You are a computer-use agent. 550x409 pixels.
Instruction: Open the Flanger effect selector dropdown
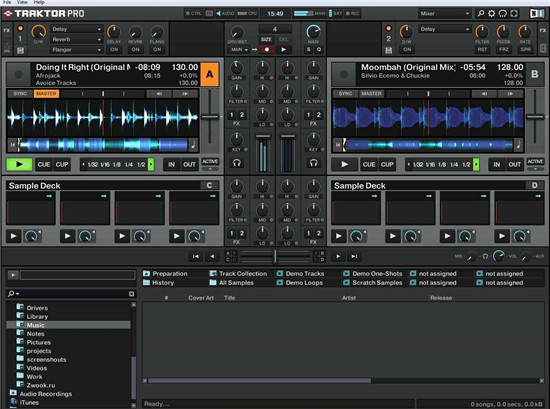click(x=76, y=50)
